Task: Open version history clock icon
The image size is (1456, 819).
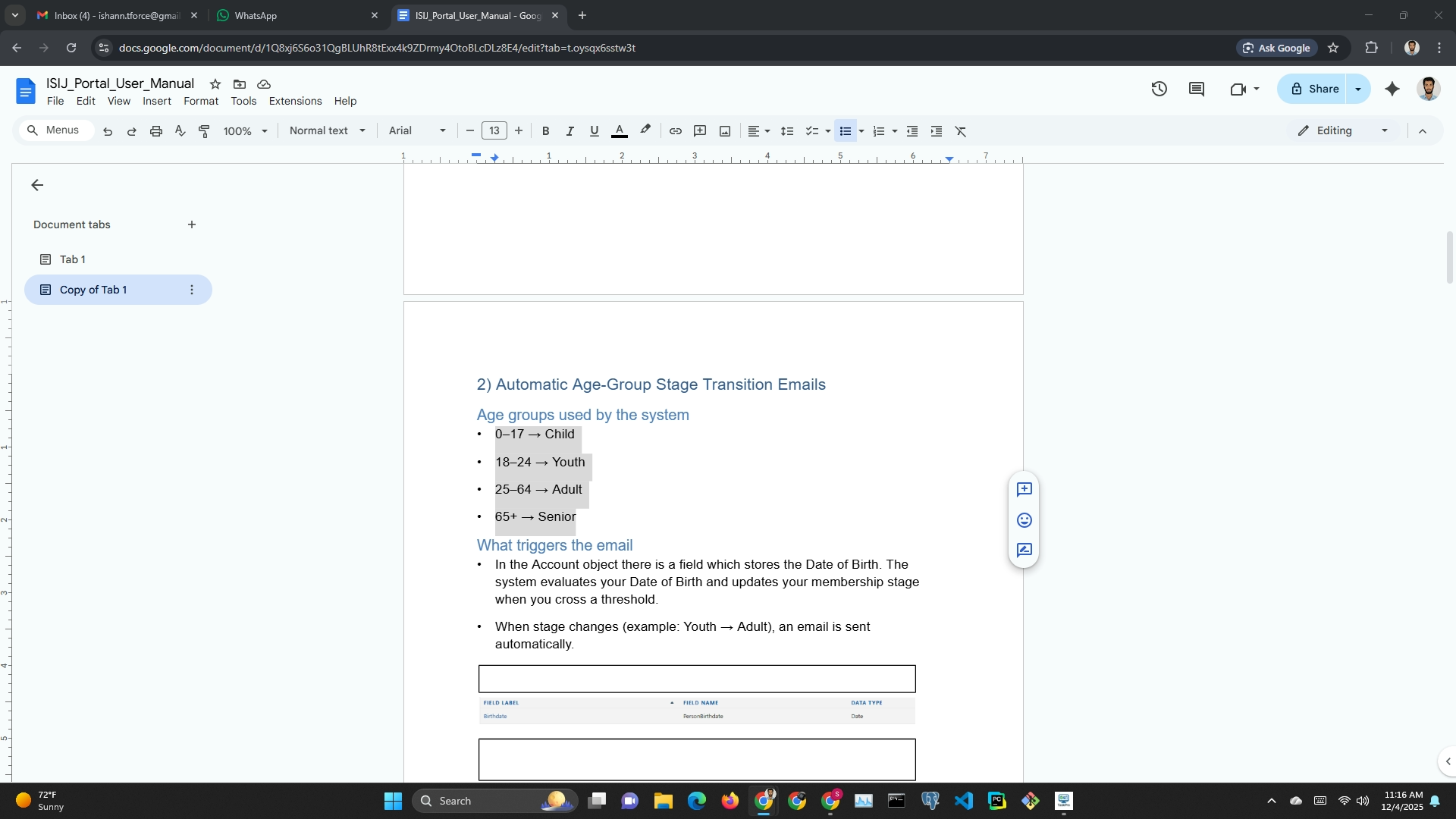Action: coord(1159,89)
